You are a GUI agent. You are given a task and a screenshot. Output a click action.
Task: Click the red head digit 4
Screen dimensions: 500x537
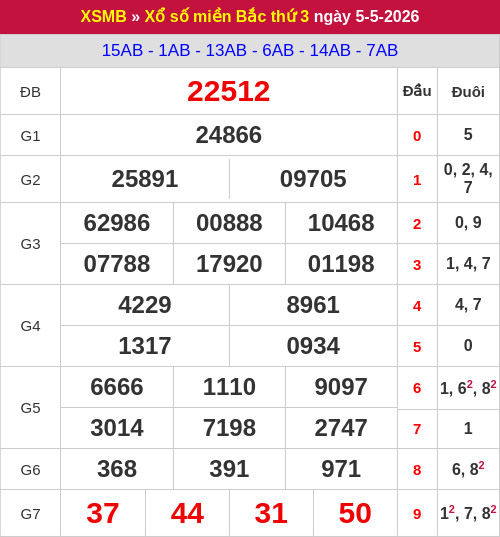pos(417,306)
